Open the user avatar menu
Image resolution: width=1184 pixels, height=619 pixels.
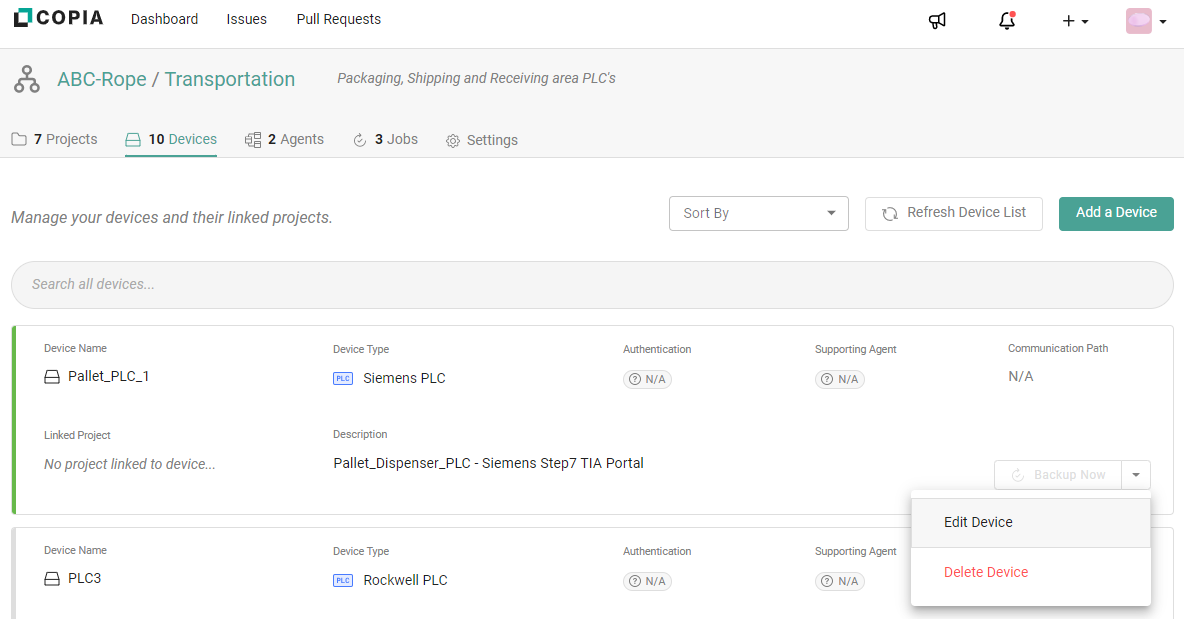[x=1146, y=20]
